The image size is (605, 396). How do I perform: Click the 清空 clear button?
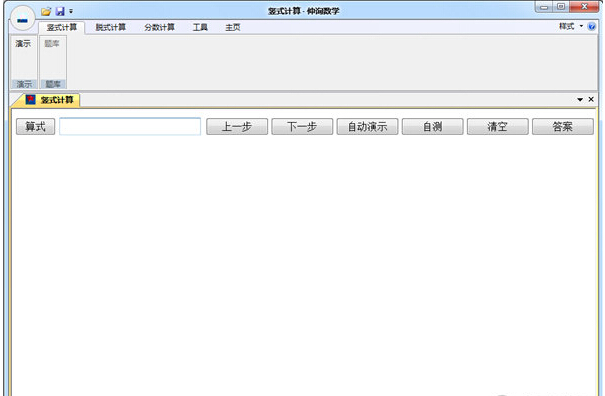(x=498, y=127)
